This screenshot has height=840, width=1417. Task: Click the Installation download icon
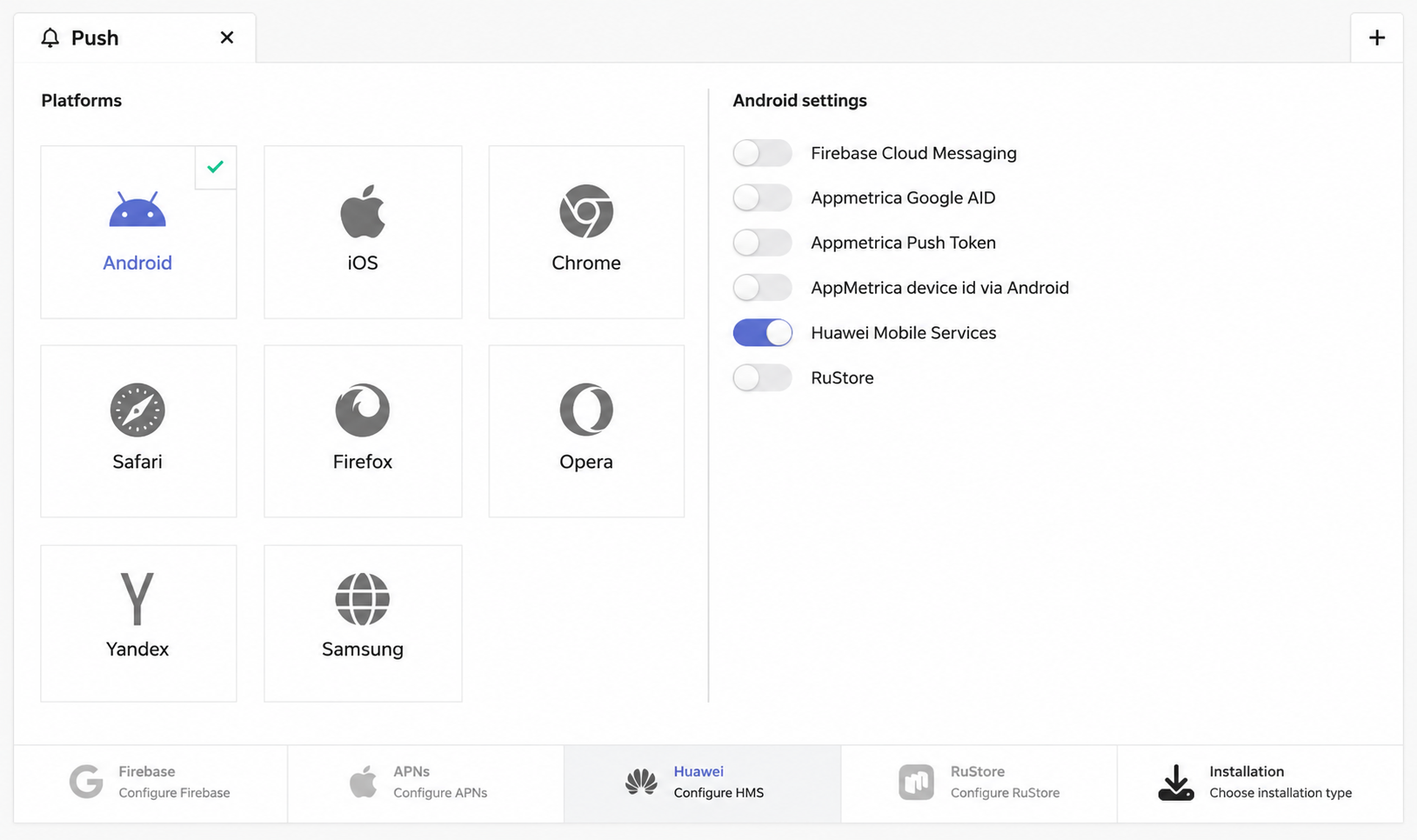click(x=1176, y=782)
